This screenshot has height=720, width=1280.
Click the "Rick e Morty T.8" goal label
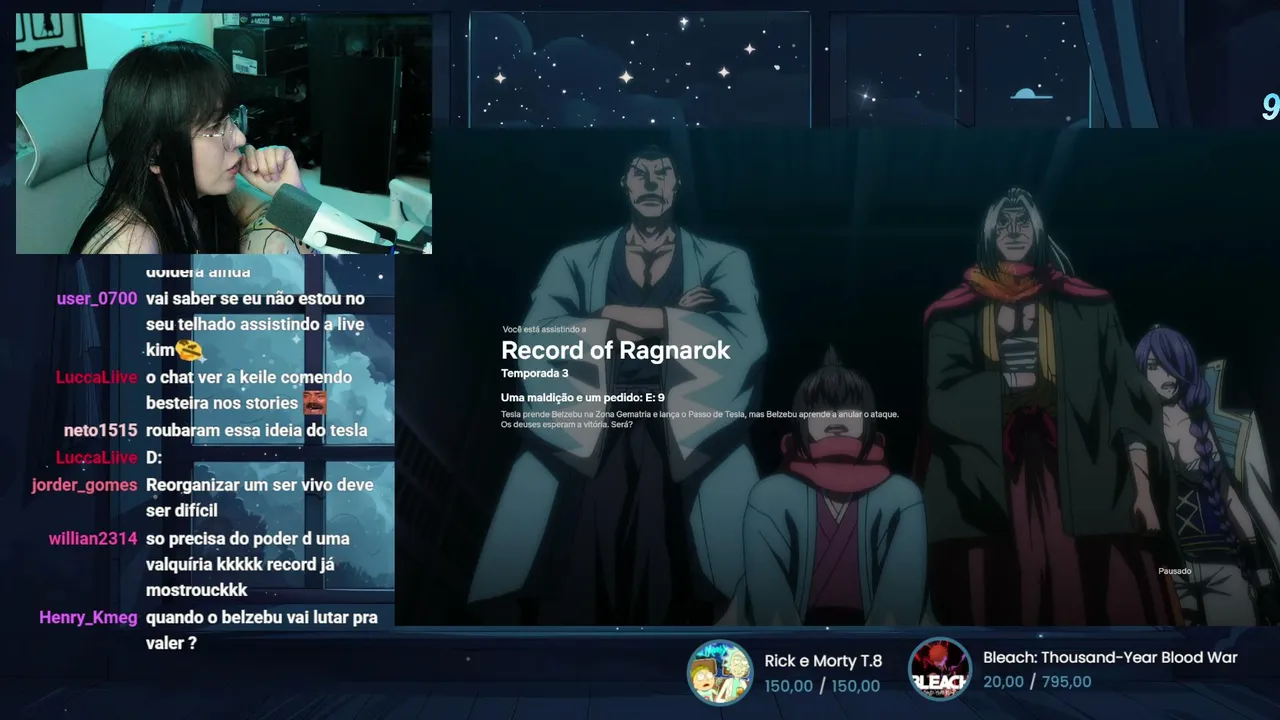pos(823,661)
